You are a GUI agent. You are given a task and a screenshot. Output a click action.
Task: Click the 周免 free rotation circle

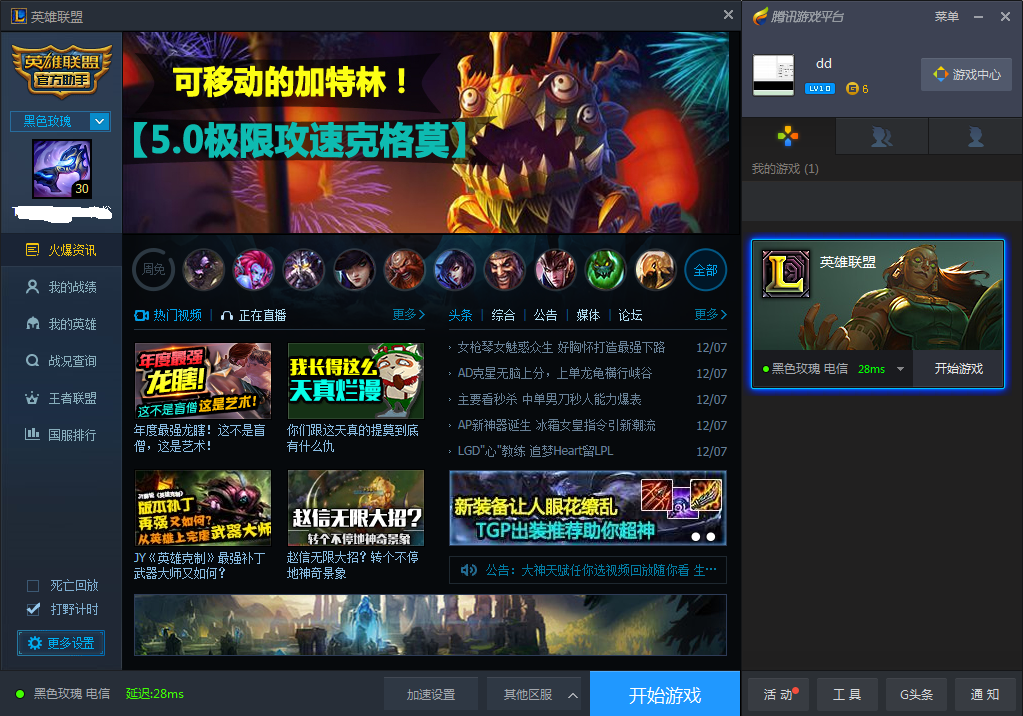[x=153, y=269]
